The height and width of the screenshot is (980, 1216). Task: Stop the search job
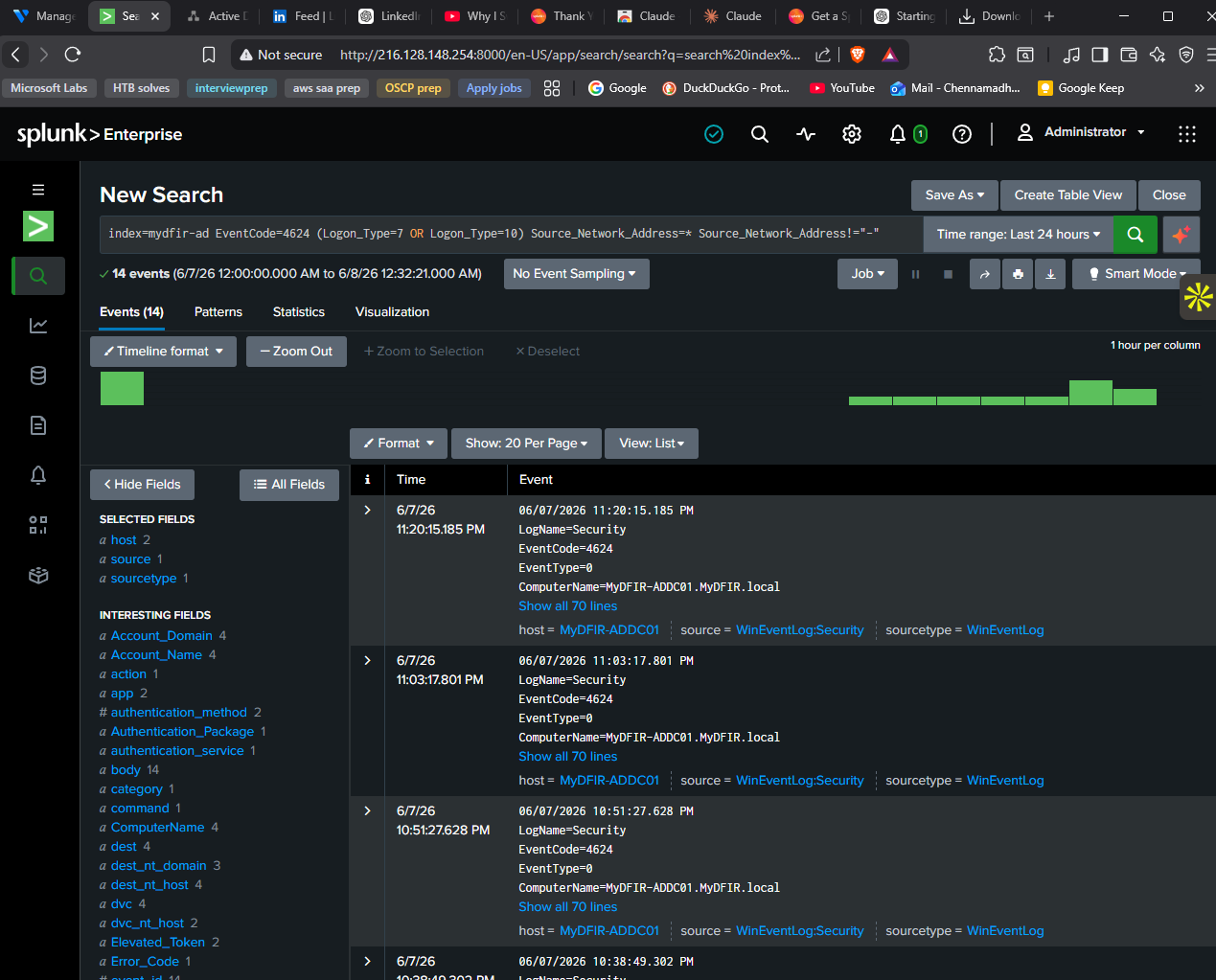[948, 274]
